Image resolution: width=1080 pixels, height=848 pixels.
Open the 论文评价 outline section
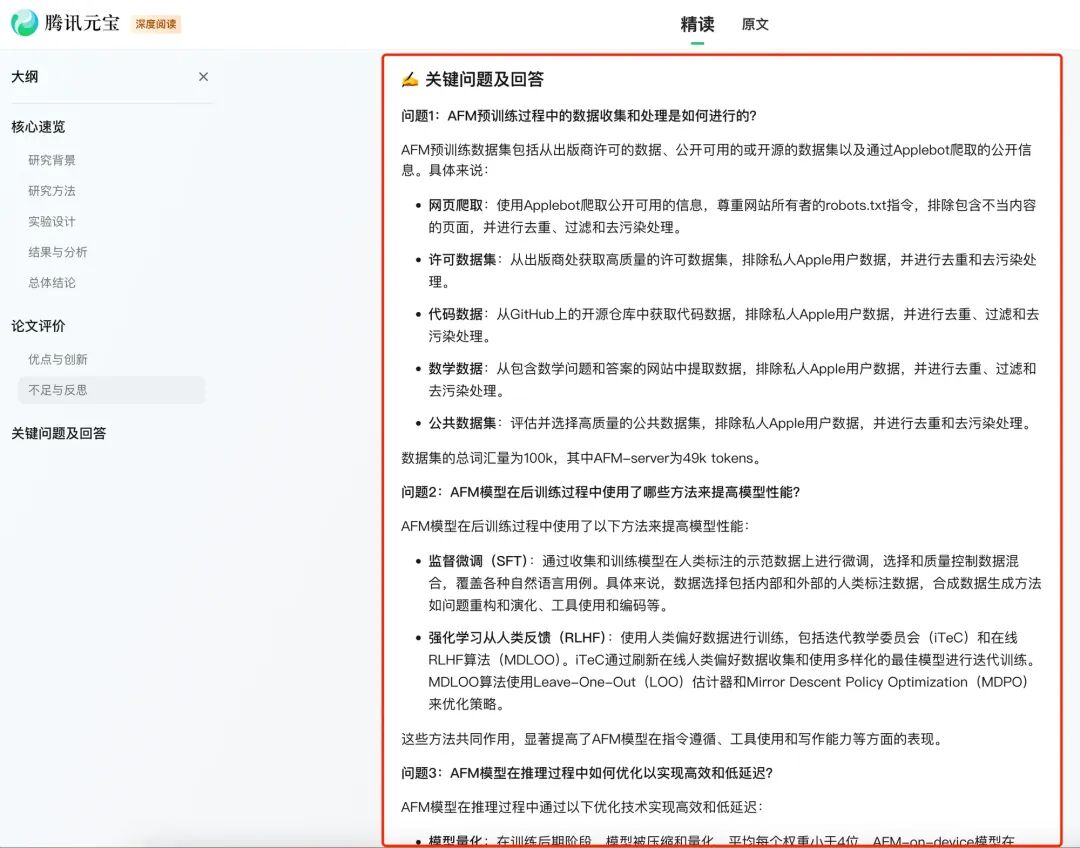(x=38, y=326)
